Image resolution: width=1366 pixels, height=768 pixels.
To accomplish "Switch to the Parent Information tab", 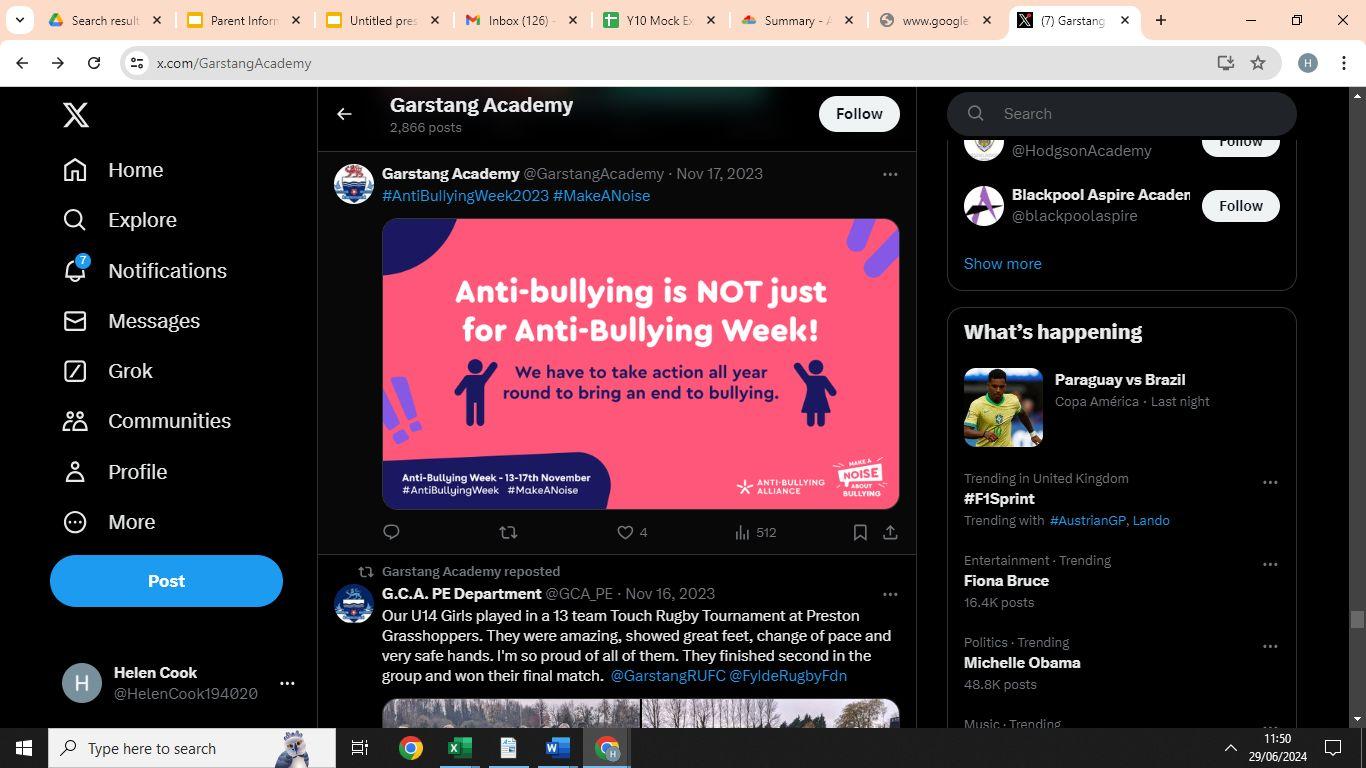I will pyautogui.click(x=243, y=20).
